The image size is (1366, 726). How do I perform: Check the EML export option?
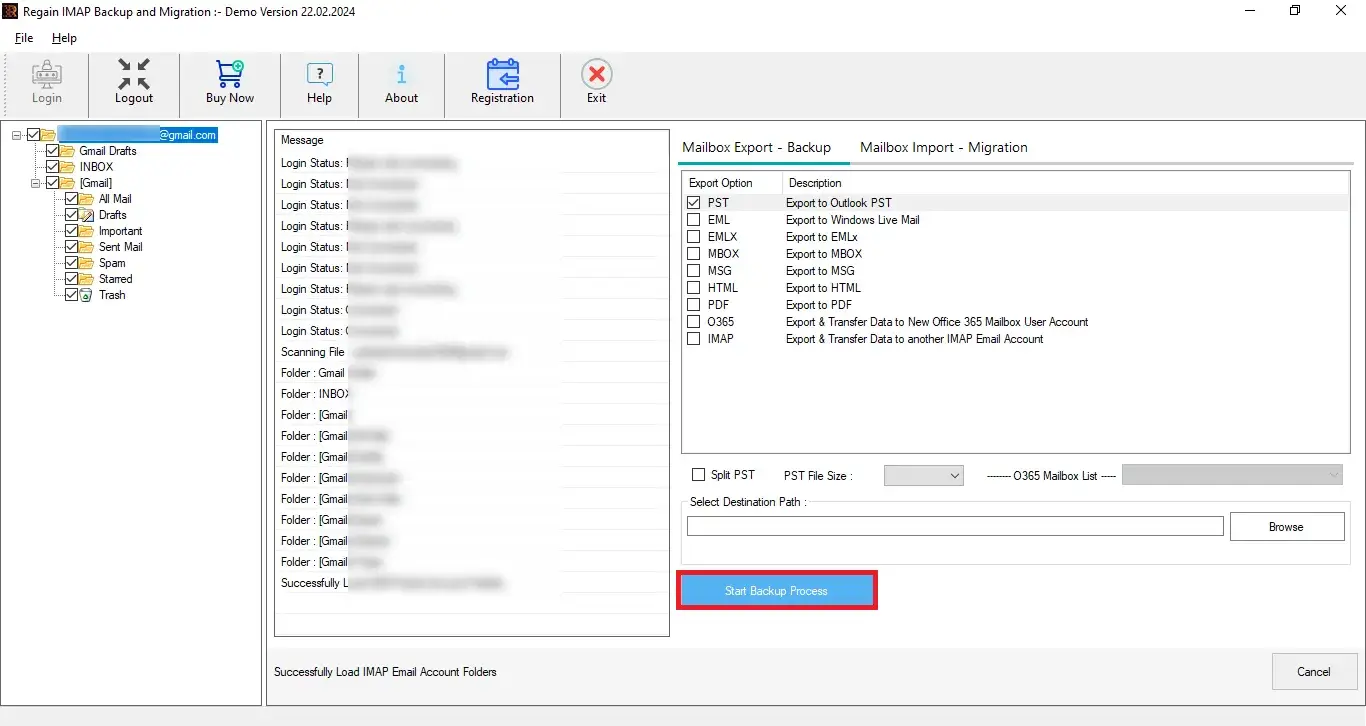(694, 220)
